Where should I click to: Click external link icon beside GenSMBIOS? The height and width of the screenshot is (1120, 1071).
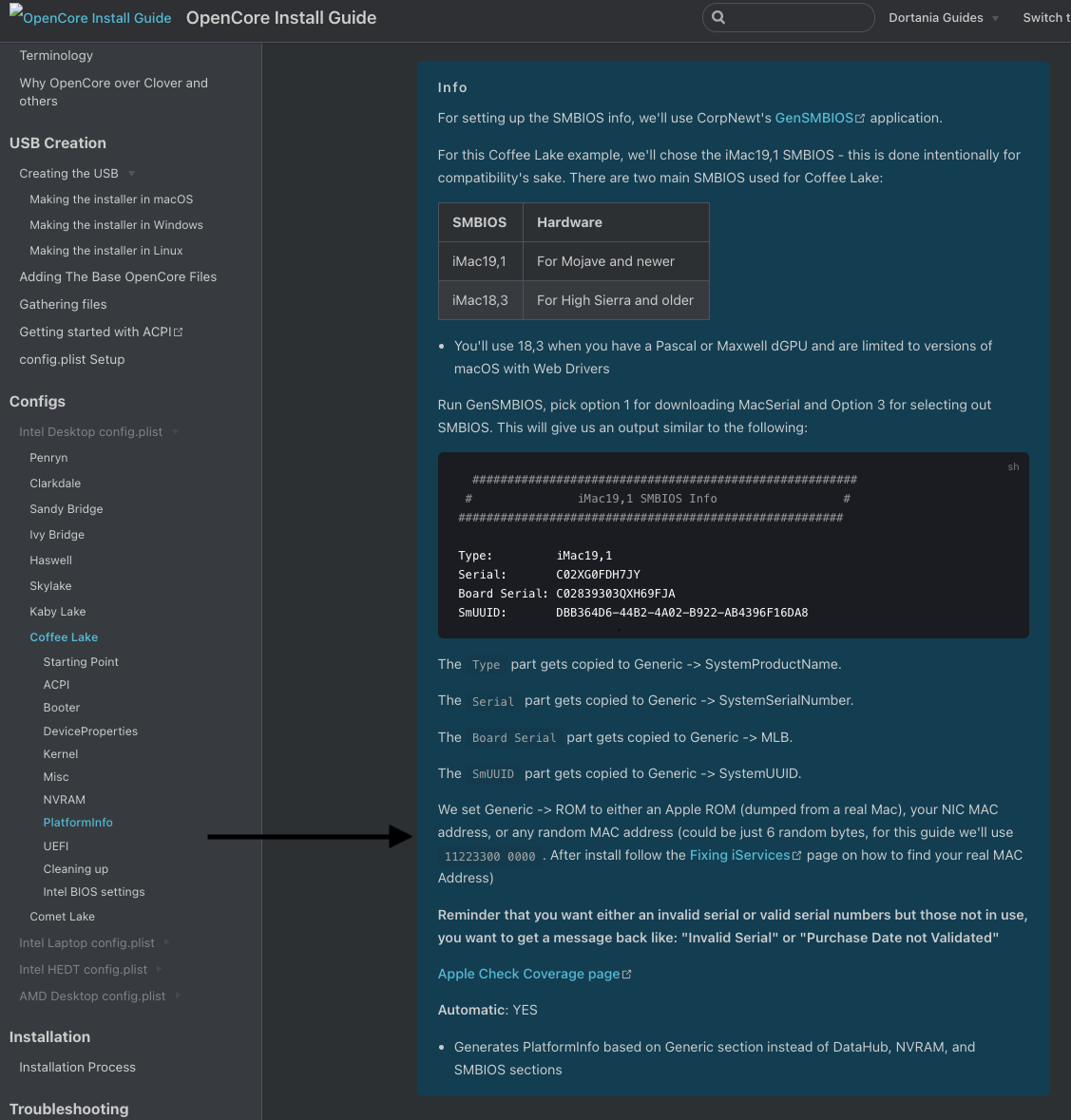(x=860, y=119)
